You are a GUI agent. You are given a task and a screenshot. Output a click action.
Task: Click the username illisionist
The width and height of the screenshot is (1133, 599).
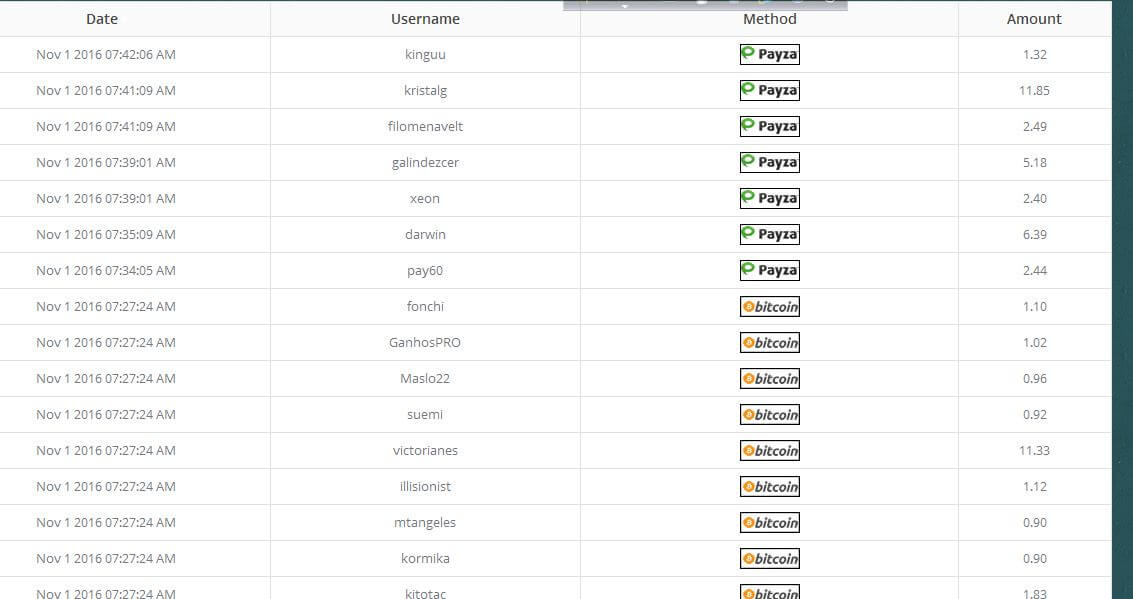[x=425, y=486]
